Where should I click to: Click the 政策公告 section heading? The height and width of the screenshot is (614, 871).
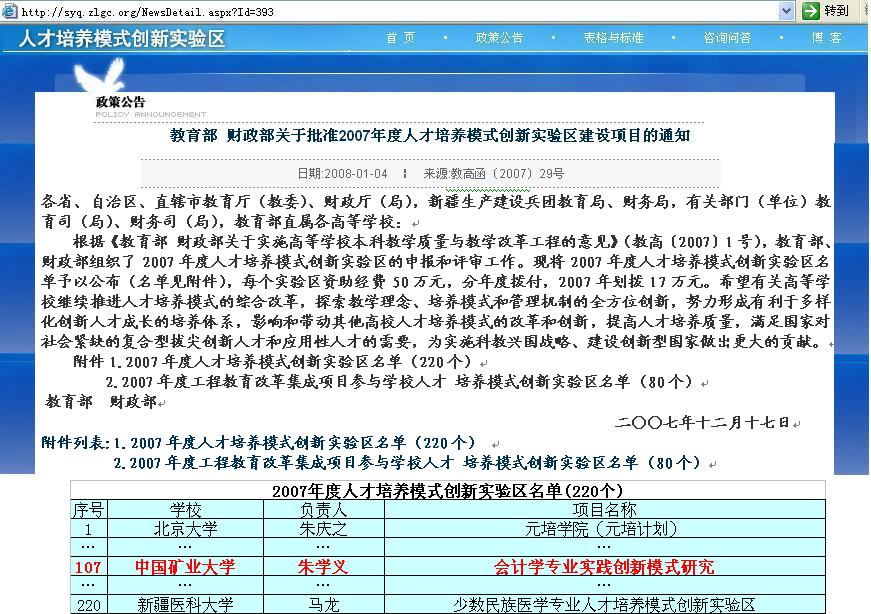point(121,102)
